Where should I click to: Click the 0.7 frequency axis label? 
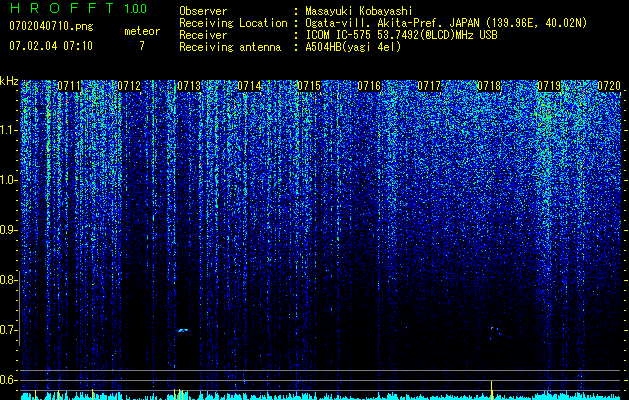pos(8,330)
